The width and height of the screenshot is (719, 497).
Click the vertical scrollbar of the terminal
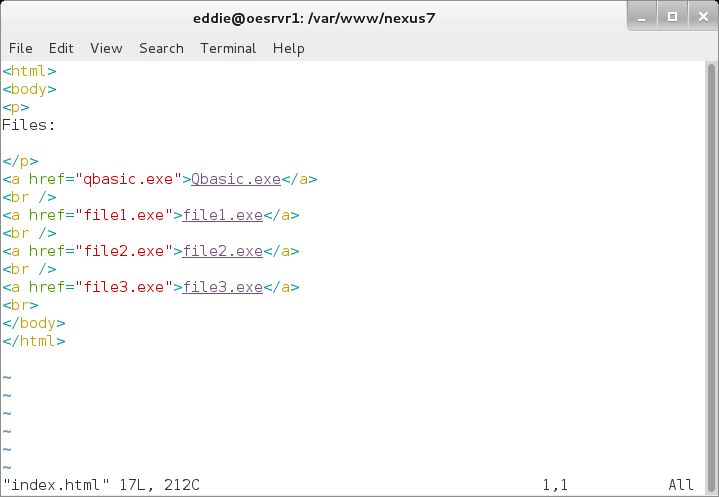tap(711, 278)
